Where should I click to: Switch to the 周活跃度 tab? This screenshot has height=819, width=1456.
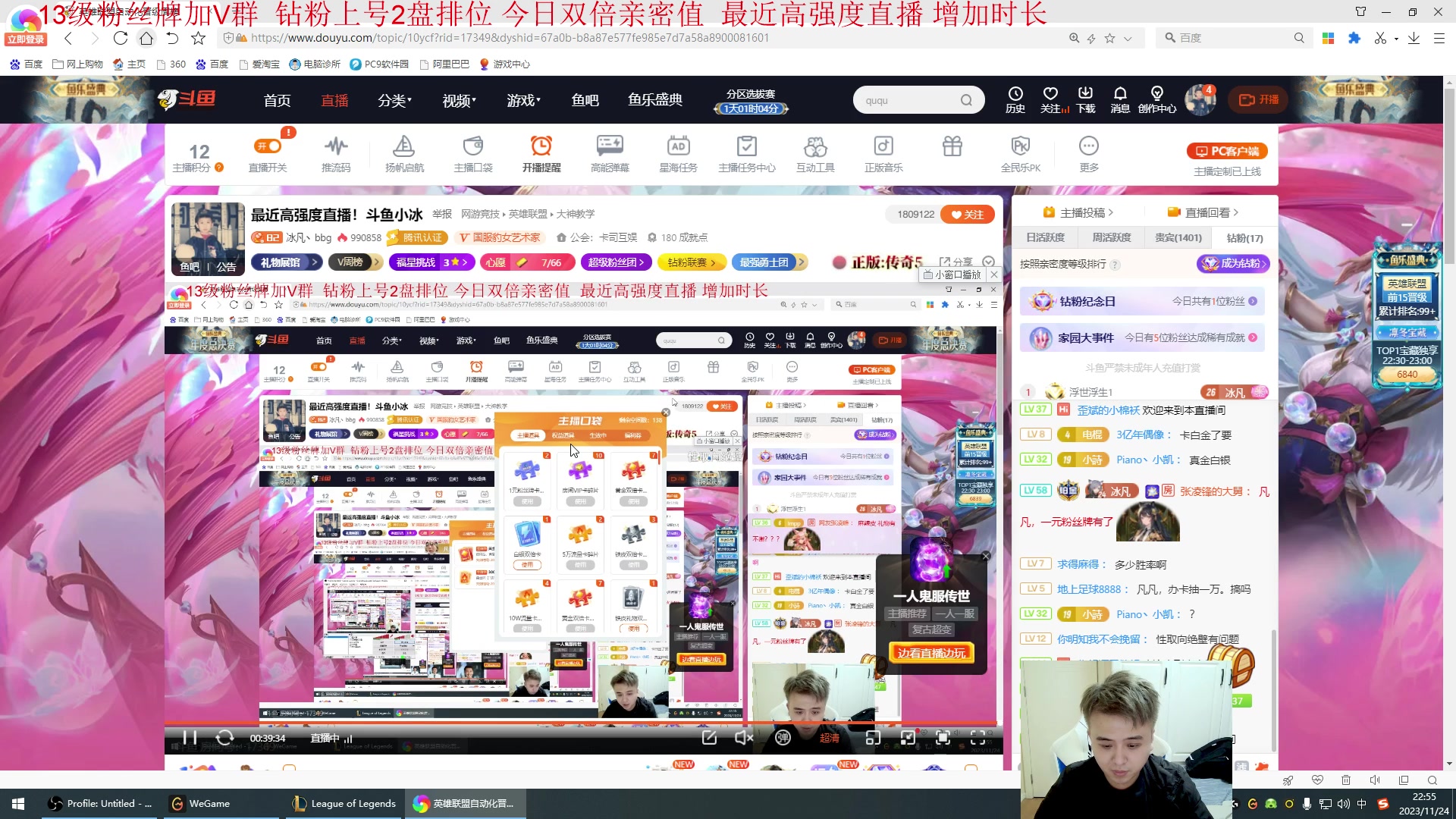[x=1111, y=237]
